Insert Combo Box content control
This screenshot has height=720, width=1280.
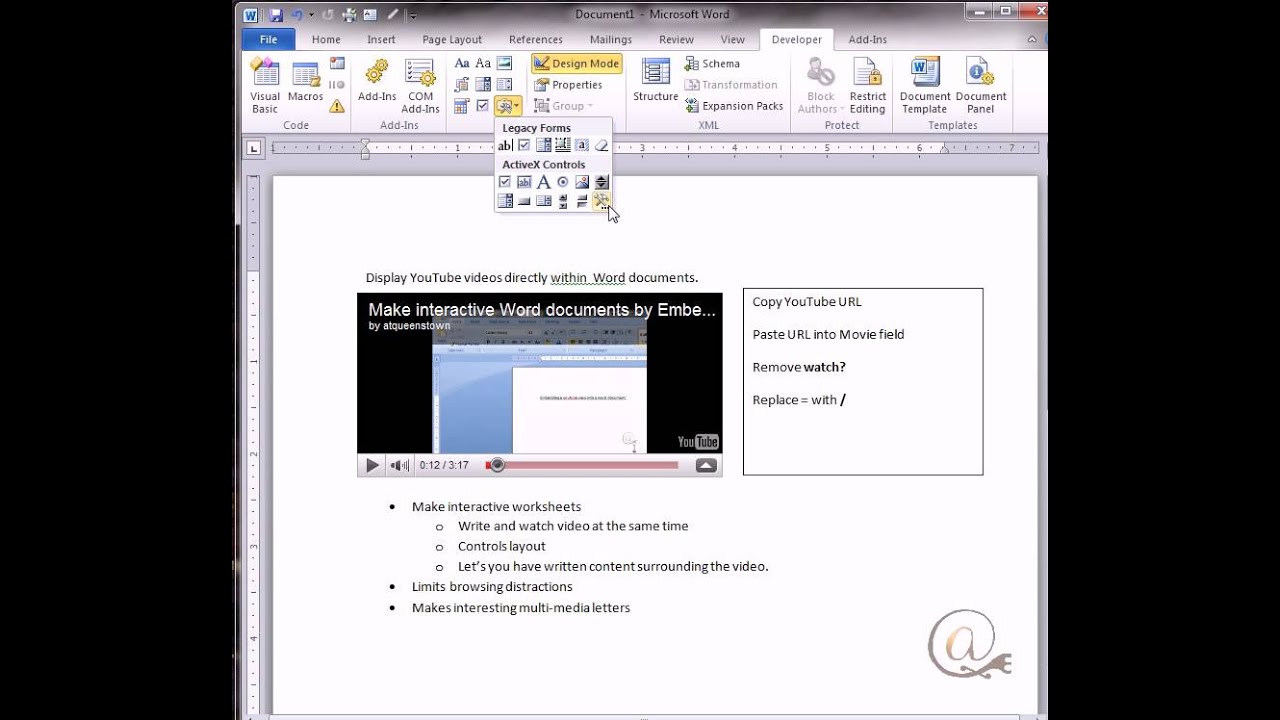coord(483,84)
